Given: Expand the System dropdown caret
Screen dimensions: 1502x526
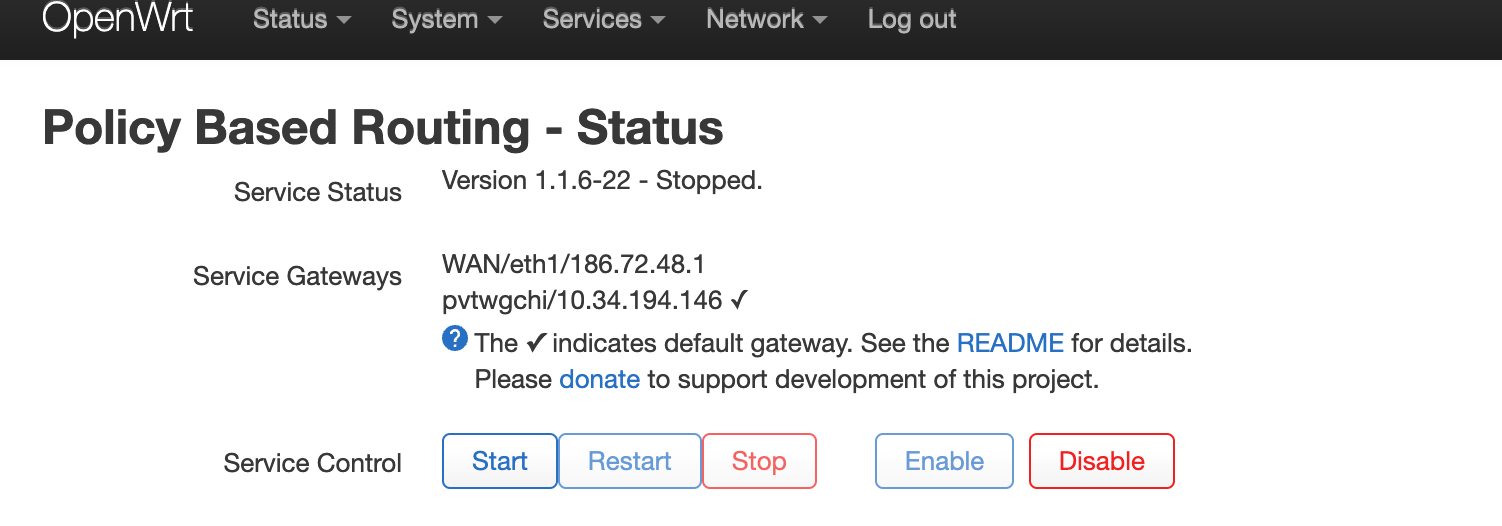Looking at the screenshot, I should coord(494,21).
